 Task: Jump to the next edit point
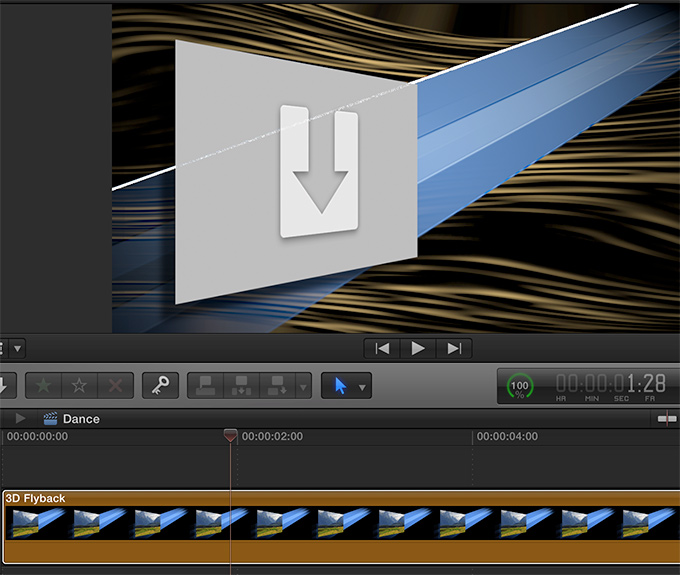[x=454, y=348]
